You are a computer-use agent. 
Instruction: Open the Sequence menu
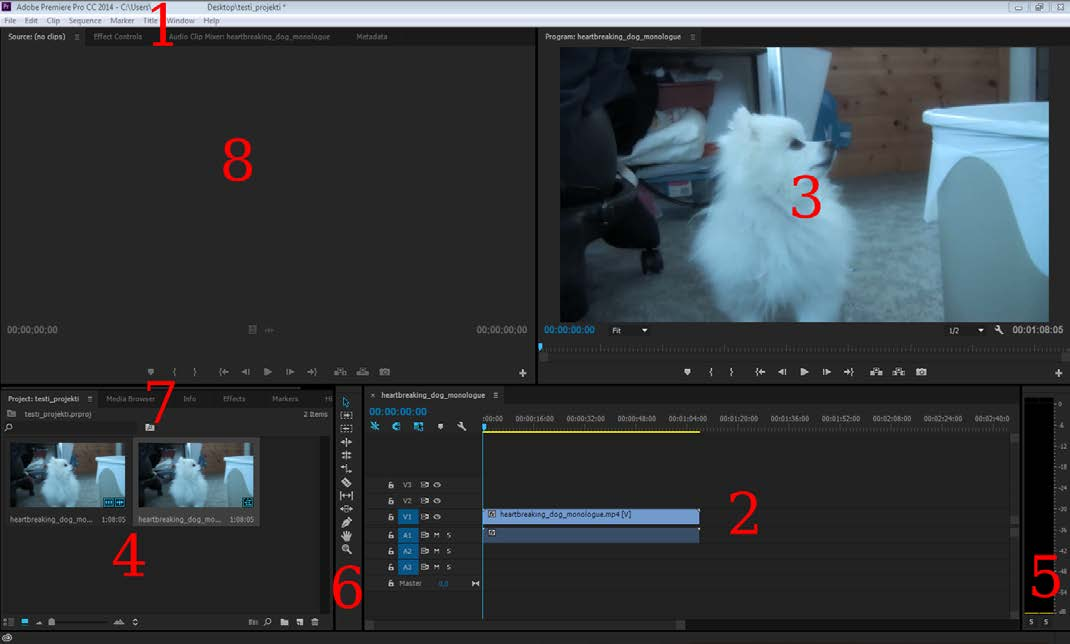[85, 20]
